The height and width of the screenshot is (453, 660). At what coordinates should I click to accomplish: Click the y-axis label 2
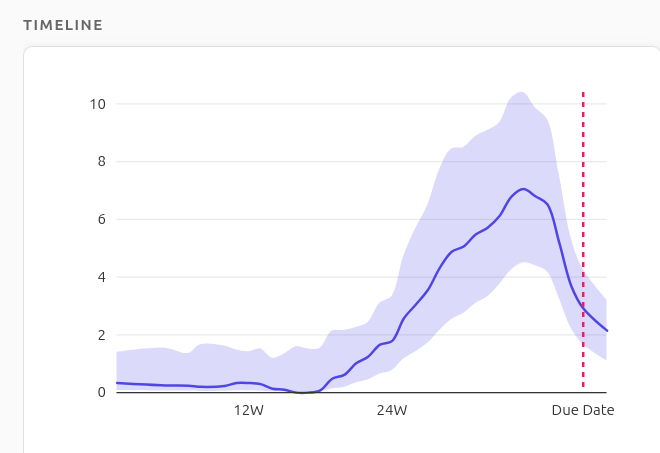click(x=101, y=335)
